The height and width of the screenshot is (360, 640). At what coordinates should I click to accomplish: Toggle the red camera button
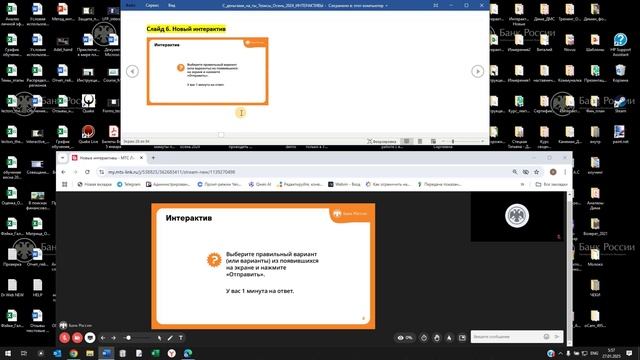coord(77,338)
